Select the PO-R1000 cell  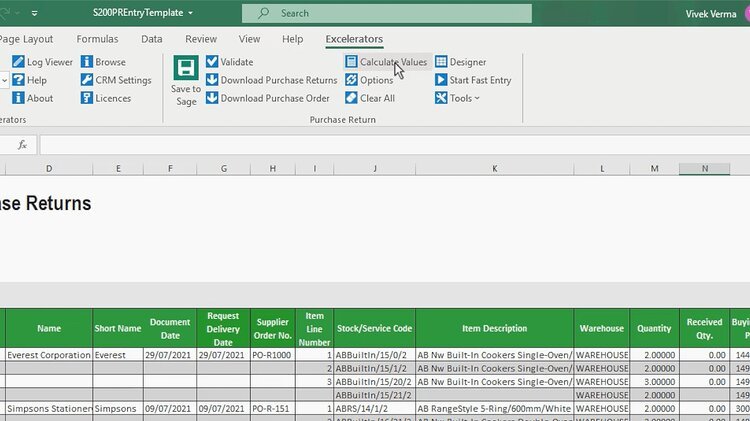point(273,355)
